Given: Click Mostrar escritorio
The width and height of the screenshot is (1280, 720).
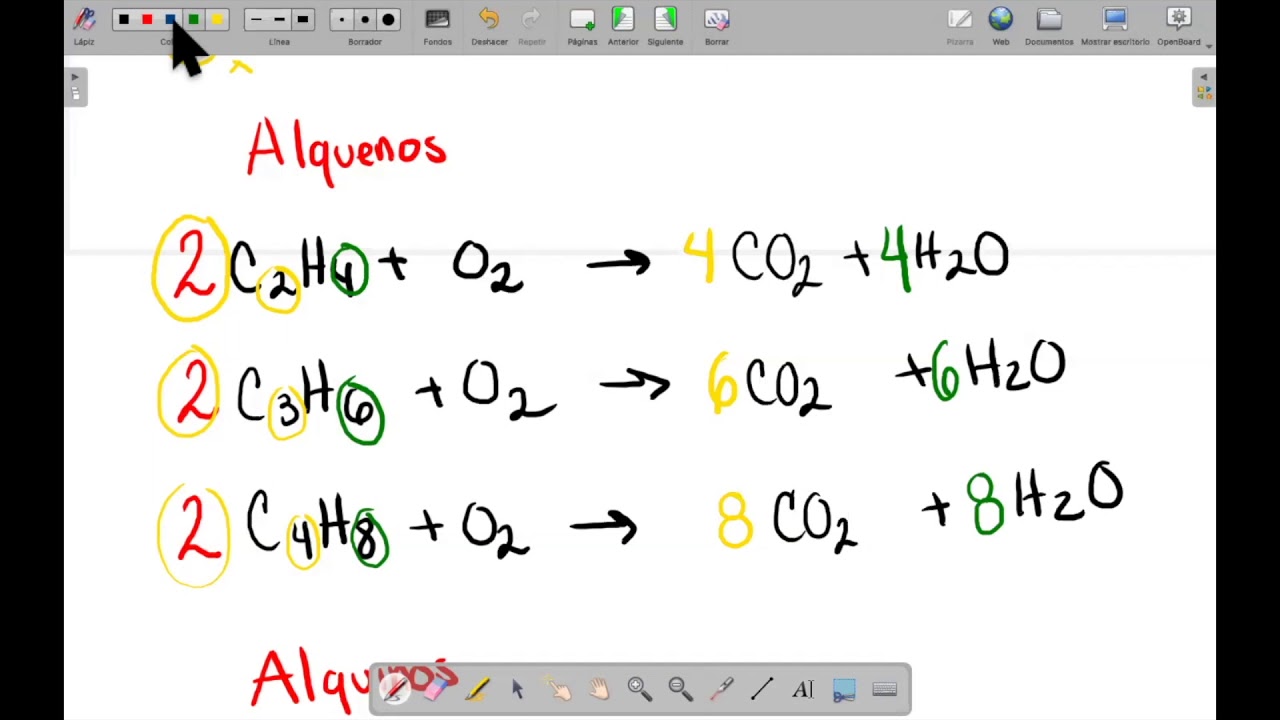Looking at the screenshot, I should 1115,26.
